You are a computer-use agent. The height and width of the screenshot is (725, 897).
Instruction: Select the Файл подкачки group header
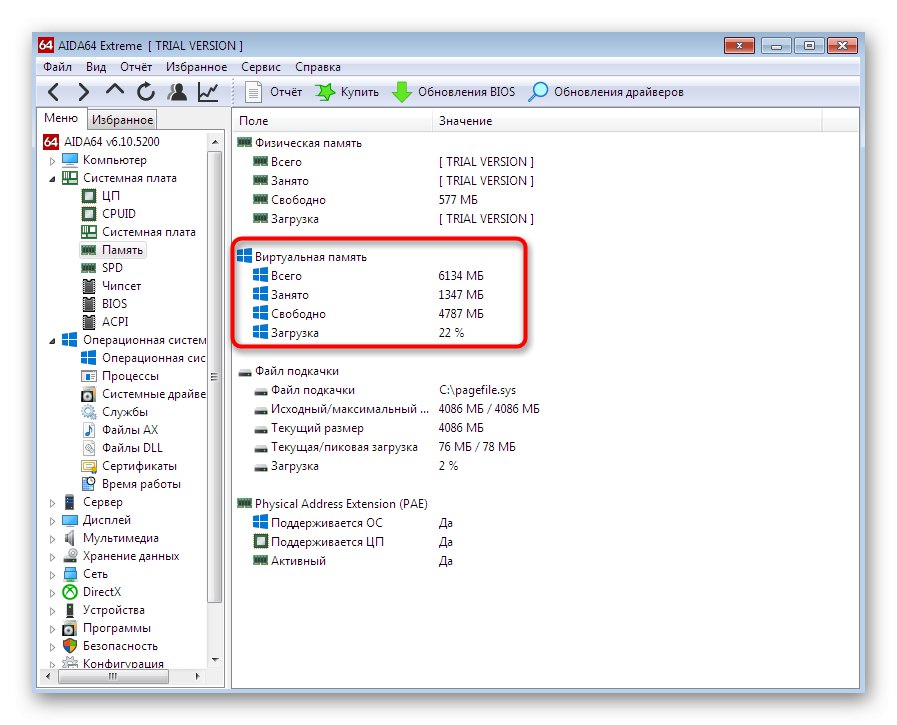[x=296, y=371]
